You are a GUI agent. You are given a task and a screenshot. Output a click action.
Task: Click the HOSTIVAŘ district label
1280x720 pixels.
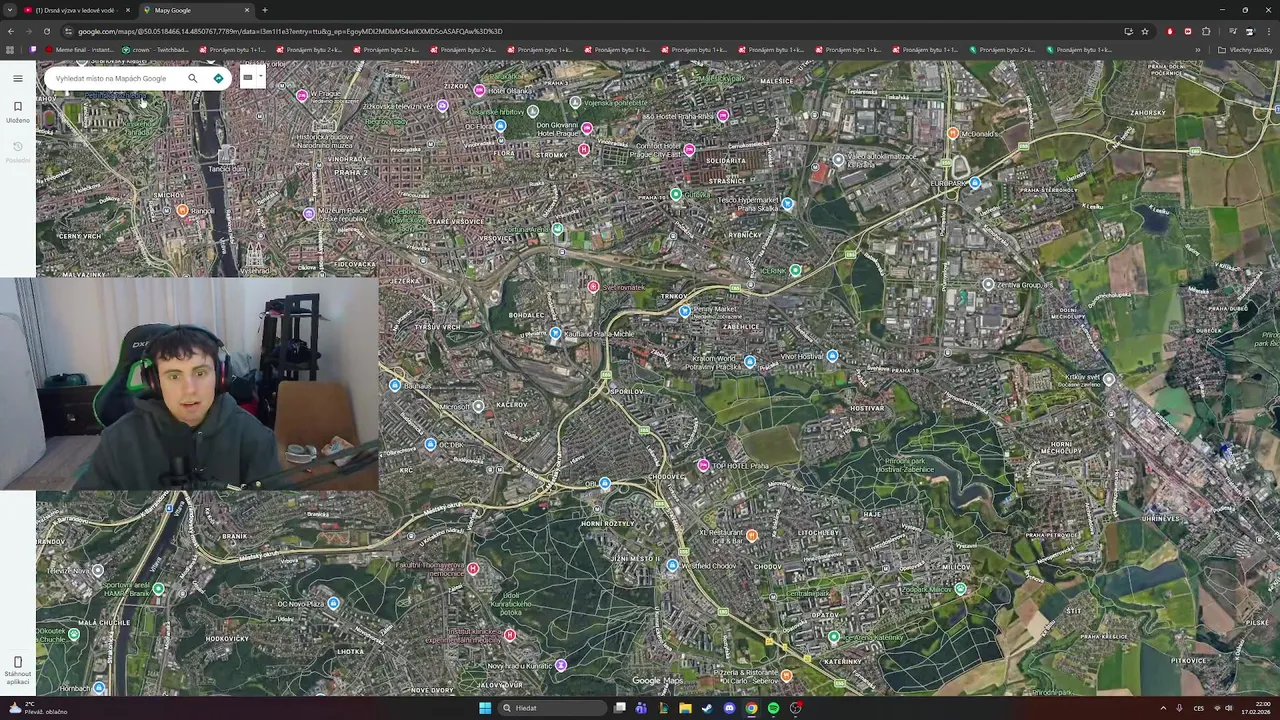(x=867, y=408)
